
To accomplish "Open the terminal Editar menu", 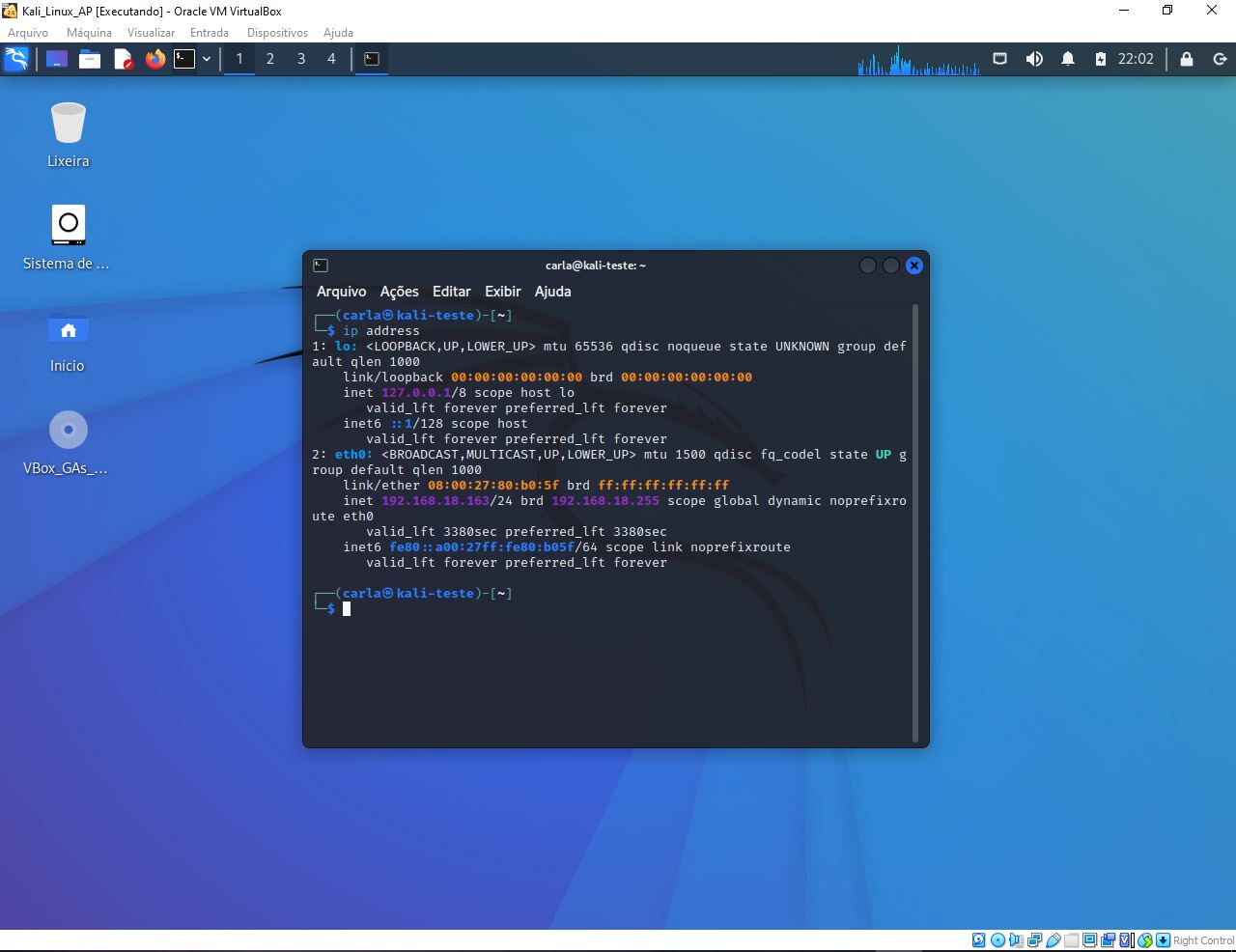I will [452, 292].
